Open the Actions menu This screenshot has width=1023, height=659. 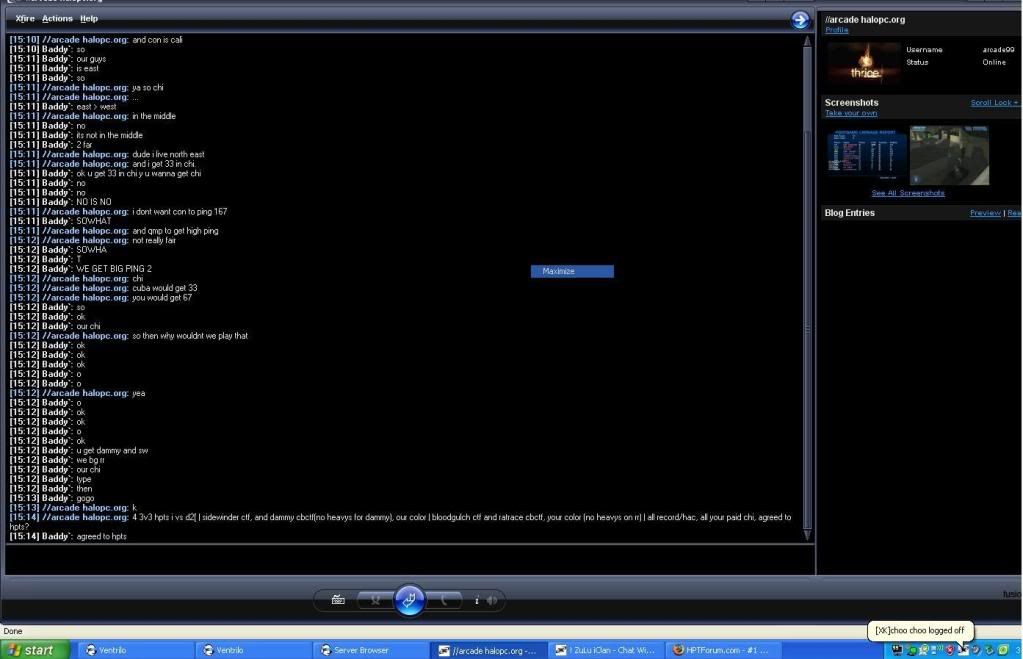57,19
